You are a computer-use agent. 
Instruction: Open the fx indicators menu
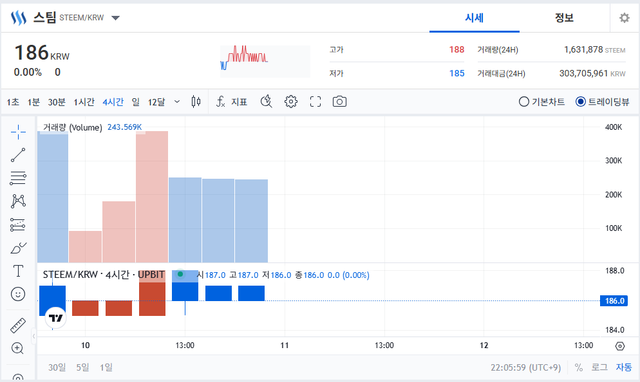tap(231, 102)
